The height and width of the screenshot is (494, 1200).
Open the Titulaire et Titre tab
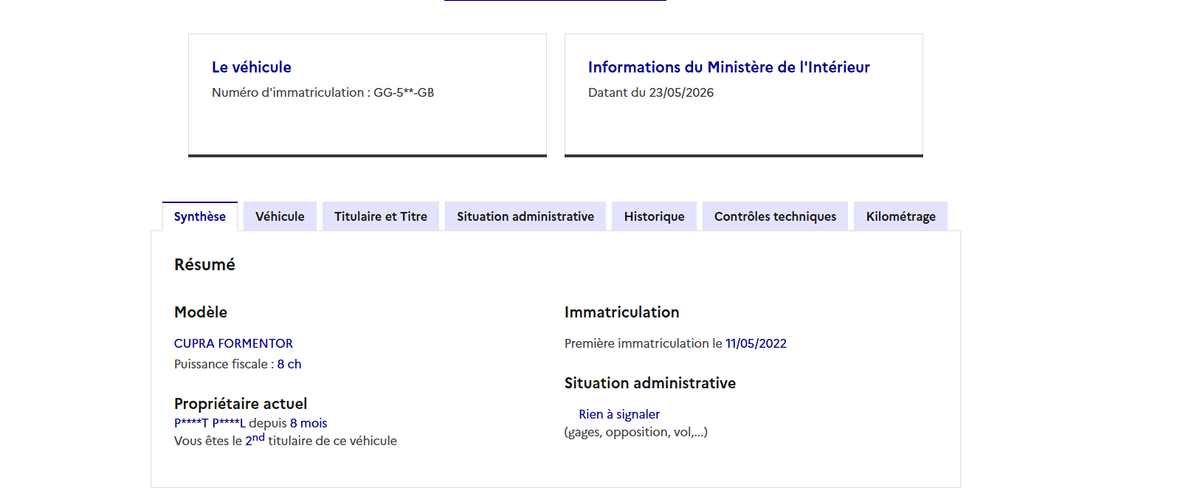381,216
